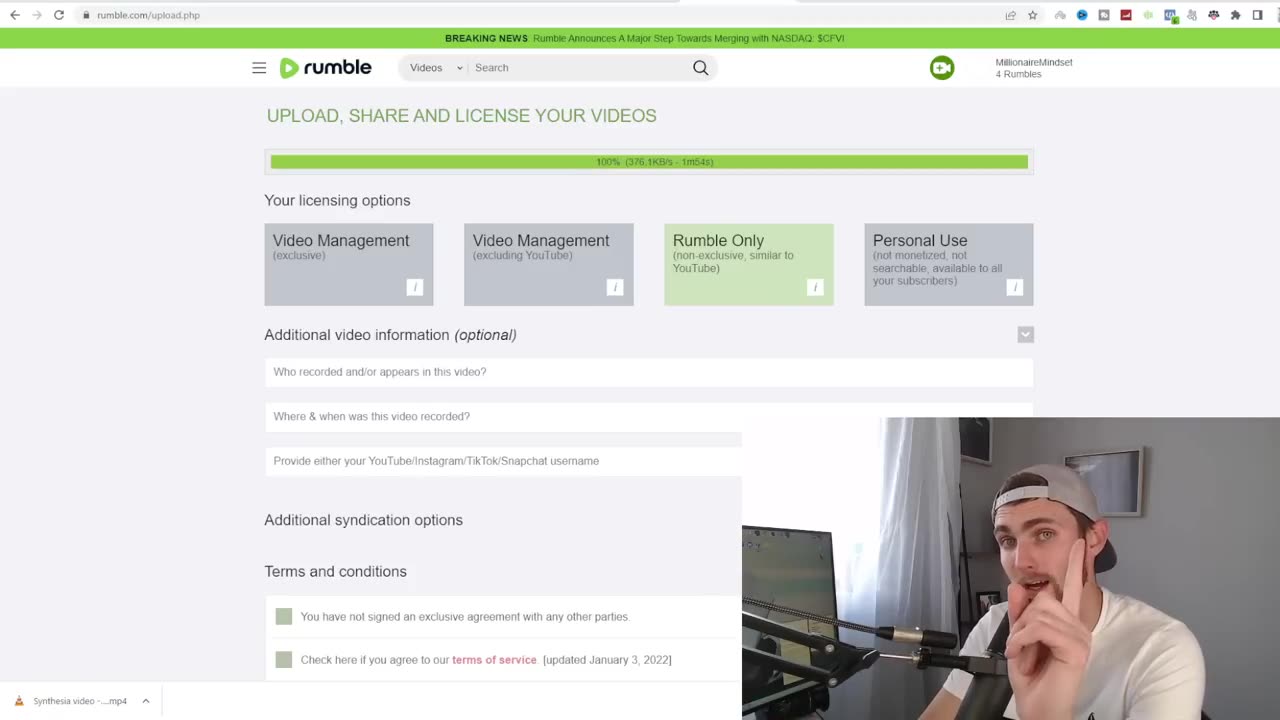The image size is (1280, 720).
Task: Open the hamburger menu next to Rumble logo
Action: tap(259, 68)
